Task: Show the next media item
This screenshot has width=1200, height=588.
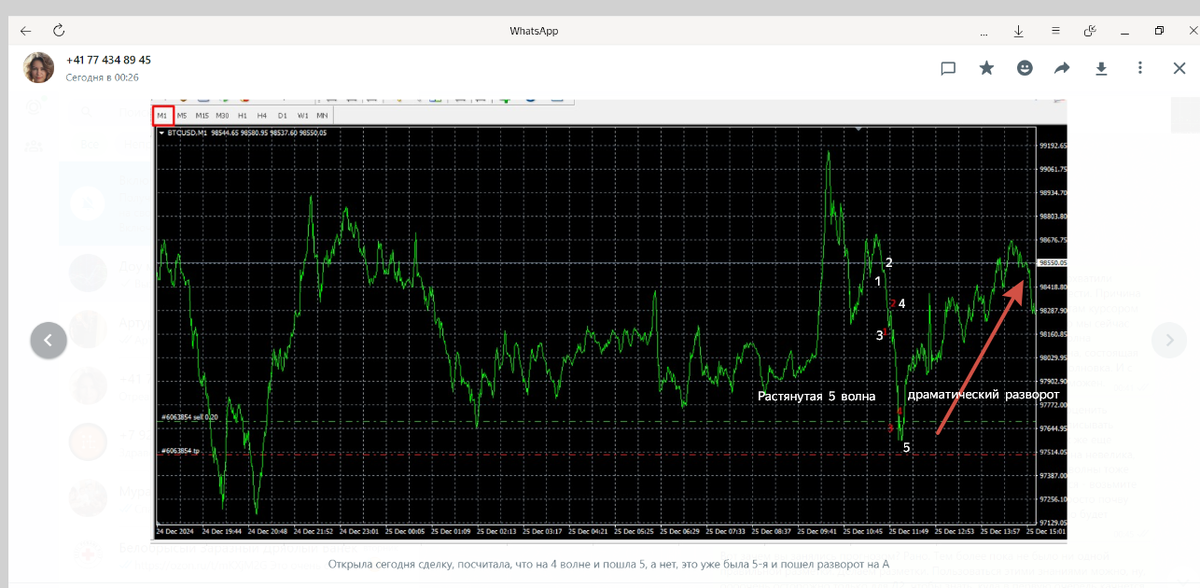Action: click(x=1170, y=340)
